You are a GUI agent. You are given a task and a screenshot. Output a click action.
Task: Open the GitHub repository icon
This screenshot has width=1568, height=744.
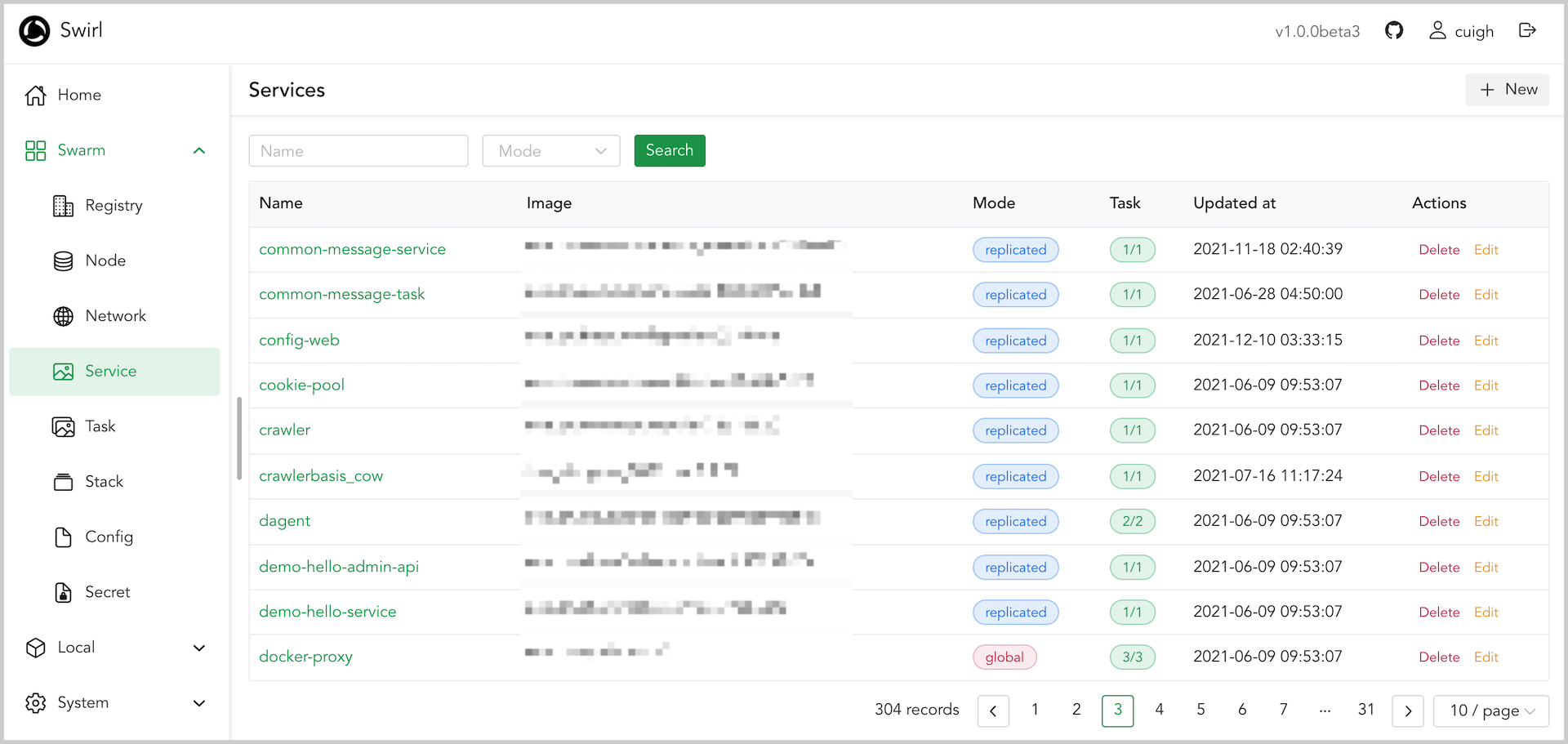click(x=1394, y=31)
